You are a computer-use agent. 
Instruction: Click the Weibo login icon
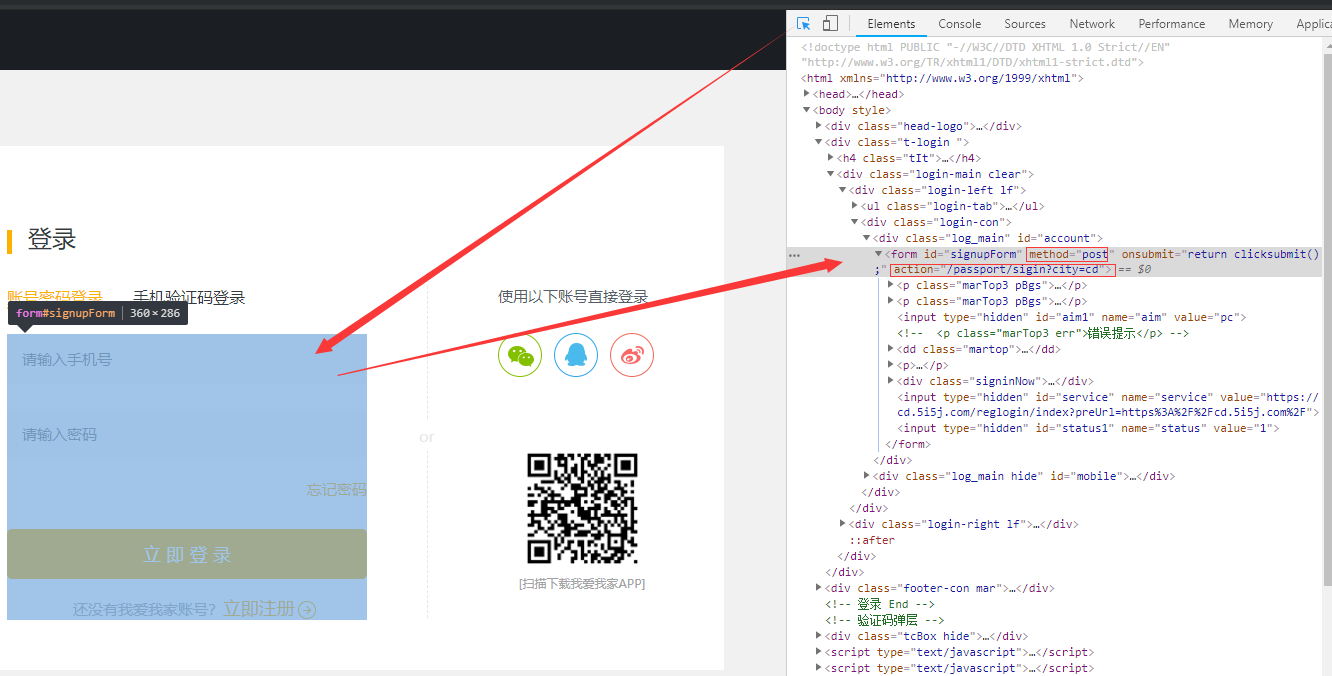pyautogui.click(x=632, y=355)
